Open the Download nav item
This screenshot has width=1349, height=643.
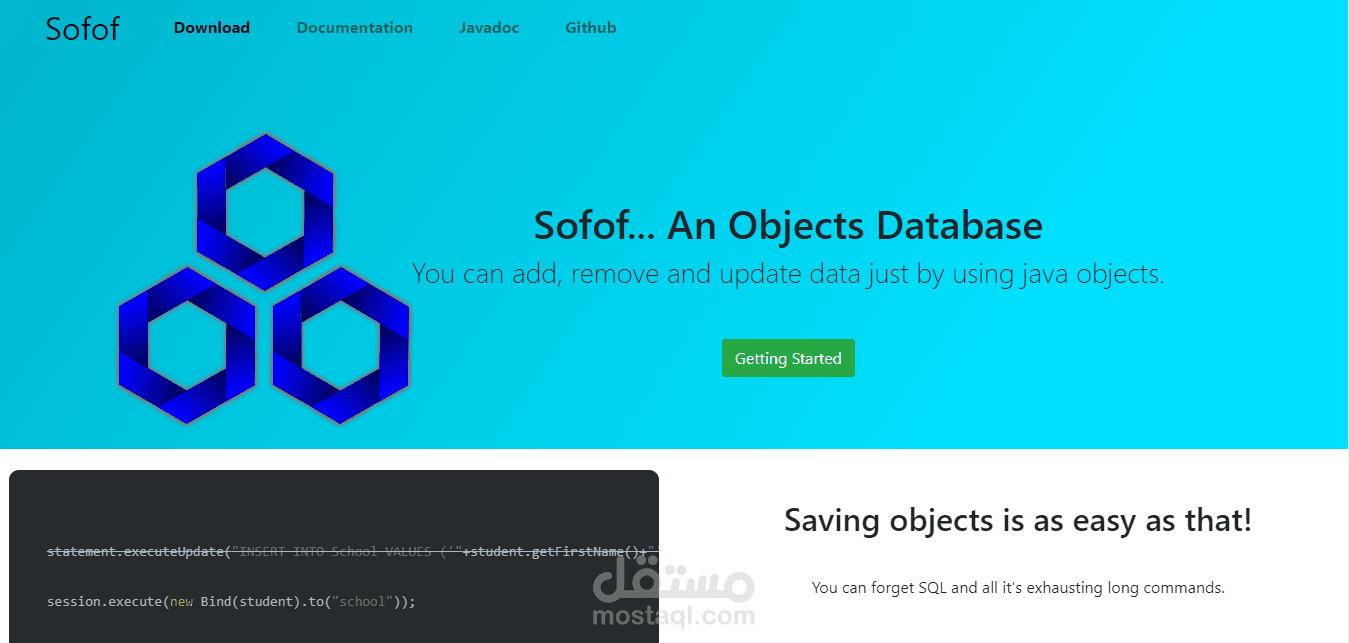point(212,28)
